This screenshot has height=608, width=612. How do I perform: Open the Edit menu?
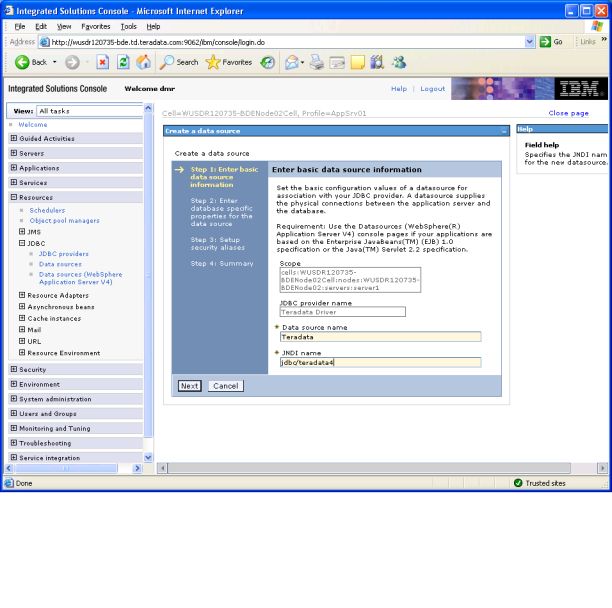point(41,27)
